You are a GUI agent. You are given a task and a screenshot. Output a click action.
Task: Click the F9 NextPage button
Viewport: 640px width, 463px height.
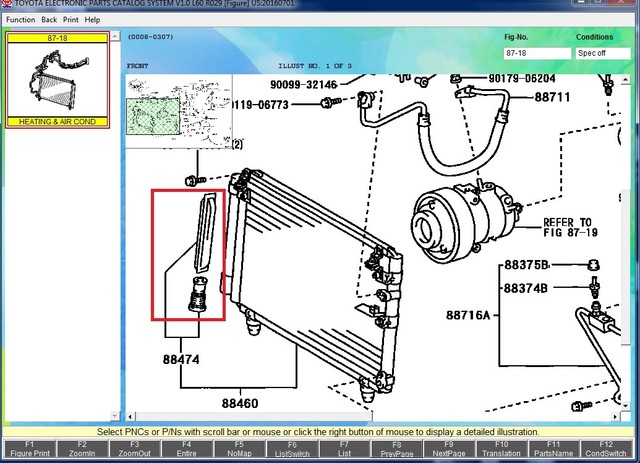[x=449, y=449]
